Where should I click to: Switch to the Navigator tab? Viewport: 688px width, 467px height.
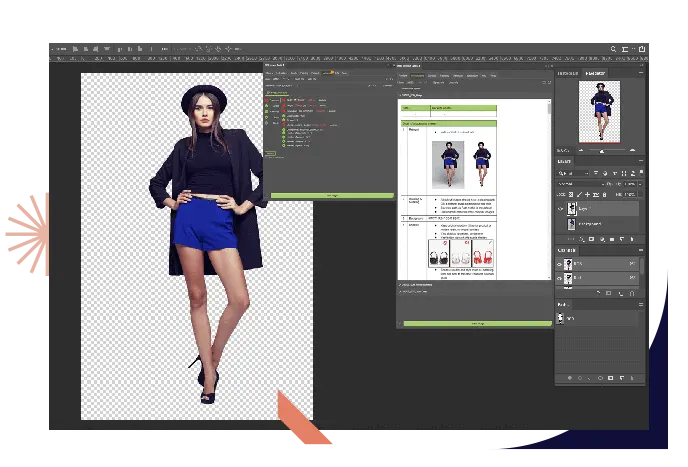pyautogui.click(x=595, y=73)
